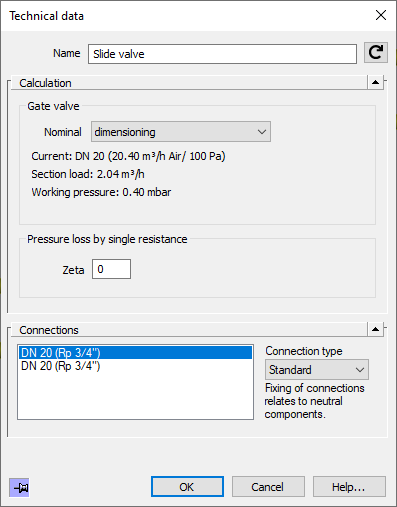Confirm with the OK button
Screen dimensions: 397x507
(x=187, y=487)
